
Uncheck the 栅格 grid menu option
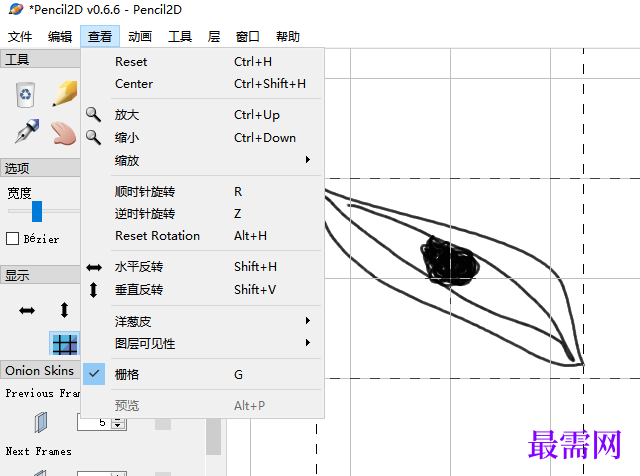click(202, 374)
